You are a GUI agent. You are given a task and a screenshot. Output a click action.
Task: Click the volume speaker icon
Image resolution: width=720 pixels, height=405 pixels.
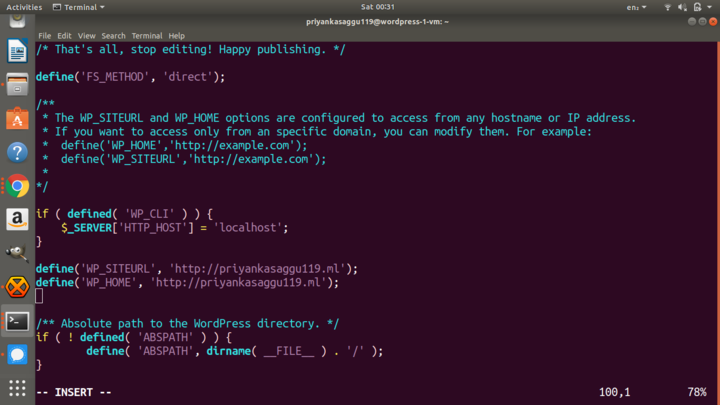(x=683, y=7)
